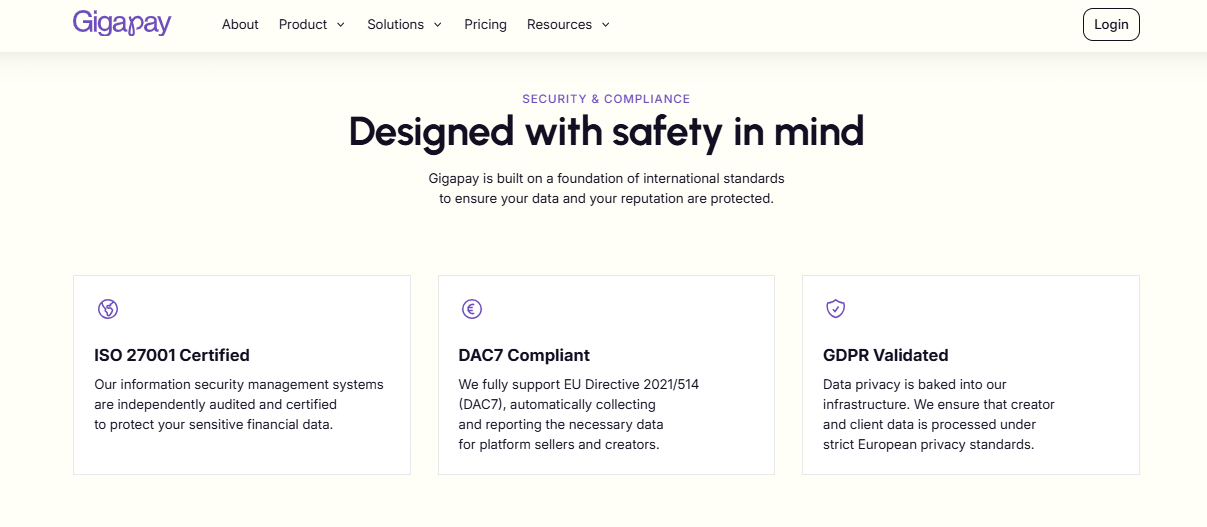This screenshot has width=1207, height=527.
Task: Click the text 'to protect your sensitive financial data.'
Action: click(213, 424)
